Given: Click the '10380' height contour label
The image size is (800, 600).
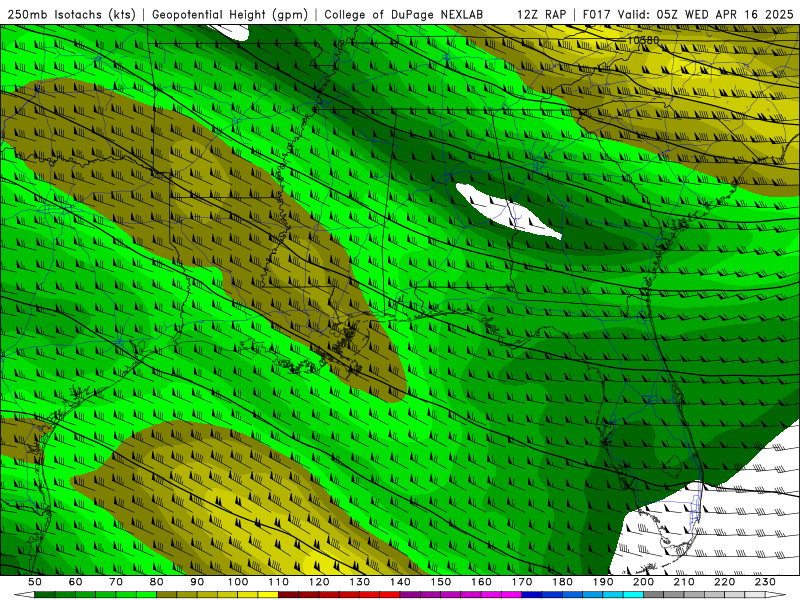Looking at the screenshot, I should tap(643, 40).
